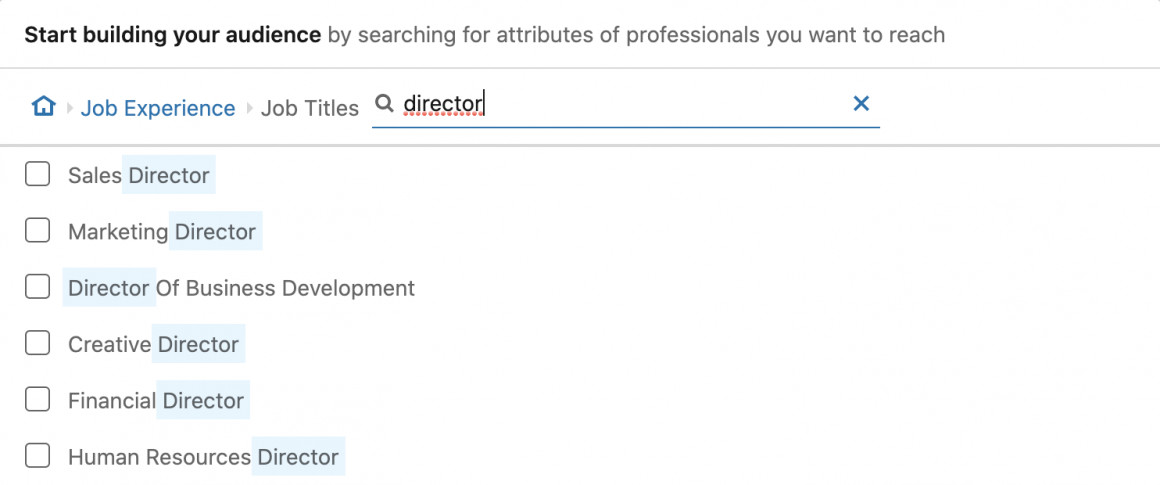1160x485 pixels.
Task: Click the Financial Director label text
Action: 156,401
